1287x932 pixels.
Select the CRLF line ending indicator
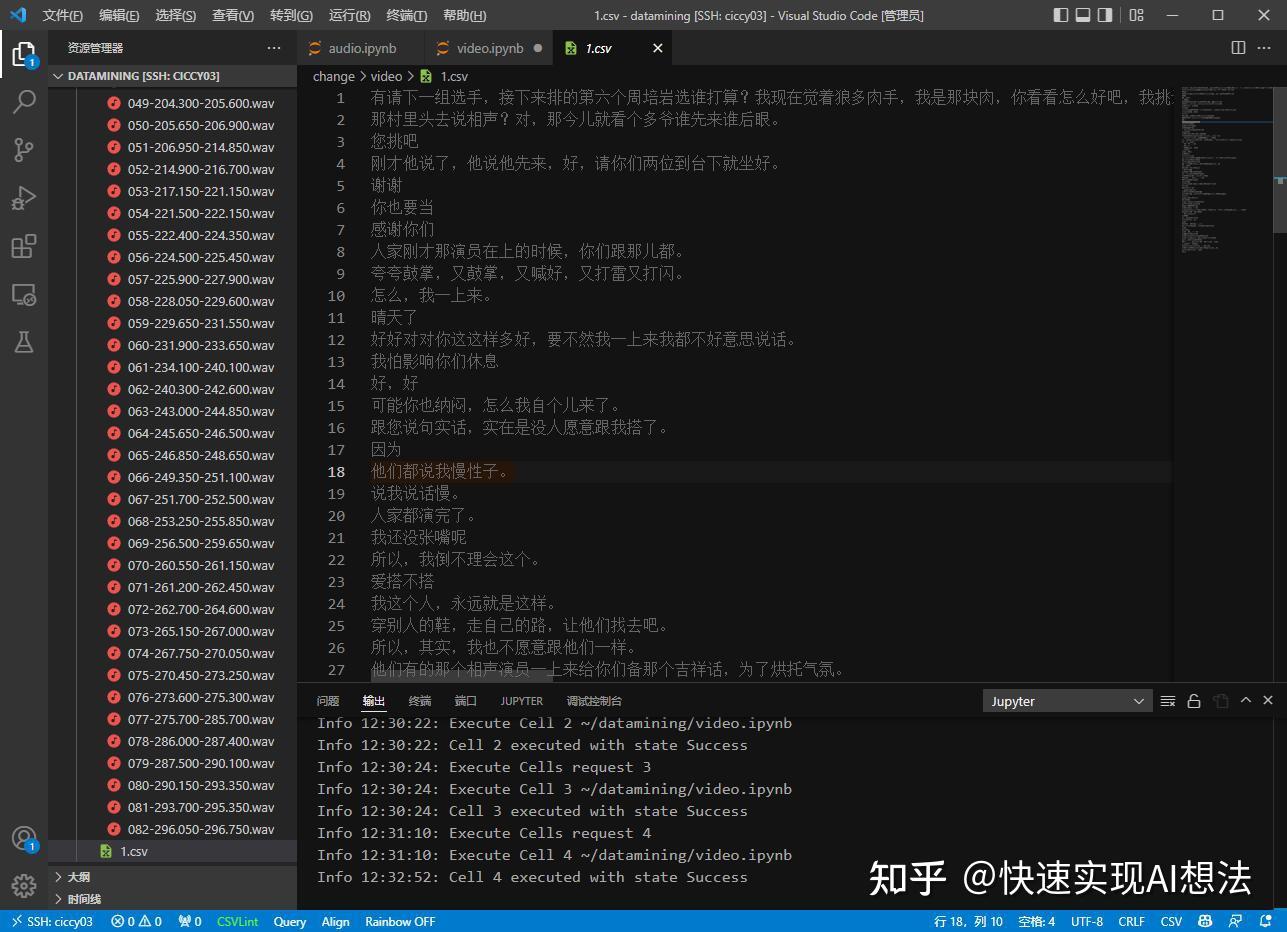tap(1131, 921)
